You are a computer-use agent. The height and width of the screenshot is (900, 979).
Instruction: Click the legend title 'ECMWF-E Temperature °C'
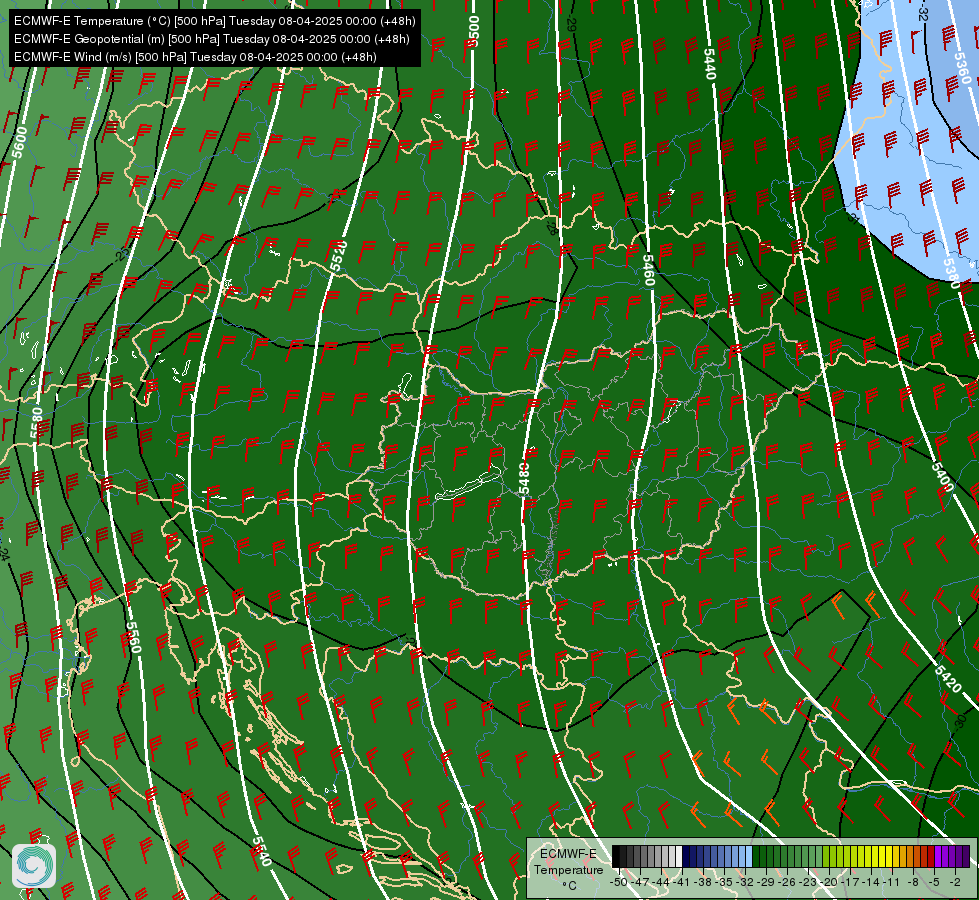569,870
